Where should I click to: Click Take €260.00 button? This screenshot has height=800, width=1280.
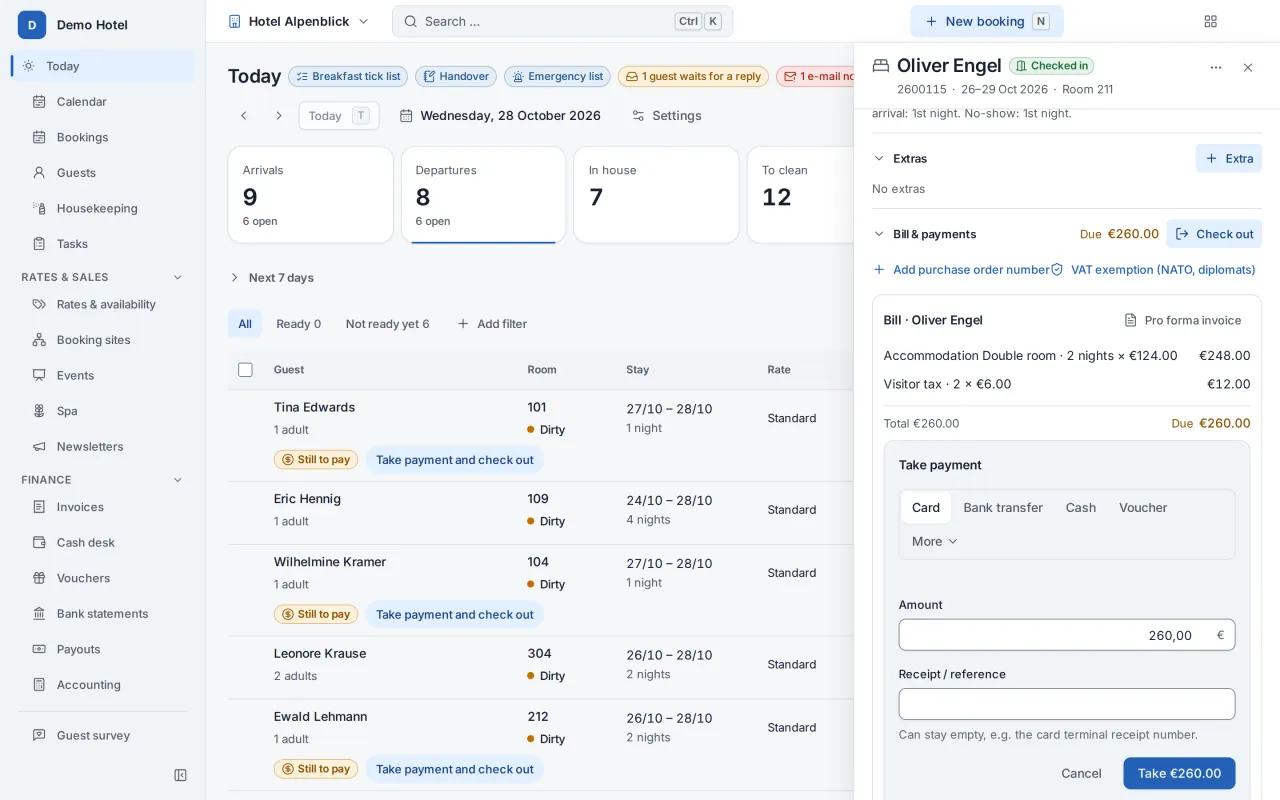(x=1179, y=773)
